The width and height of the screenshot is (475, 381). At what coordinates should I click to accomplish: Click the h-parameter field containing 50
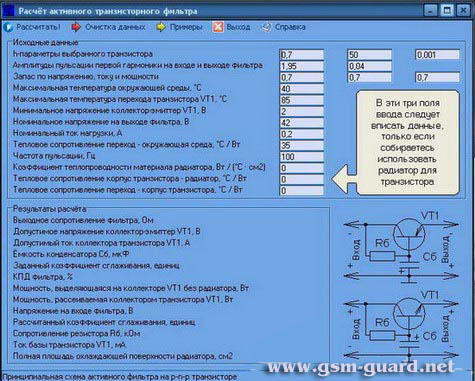[369, 55]
